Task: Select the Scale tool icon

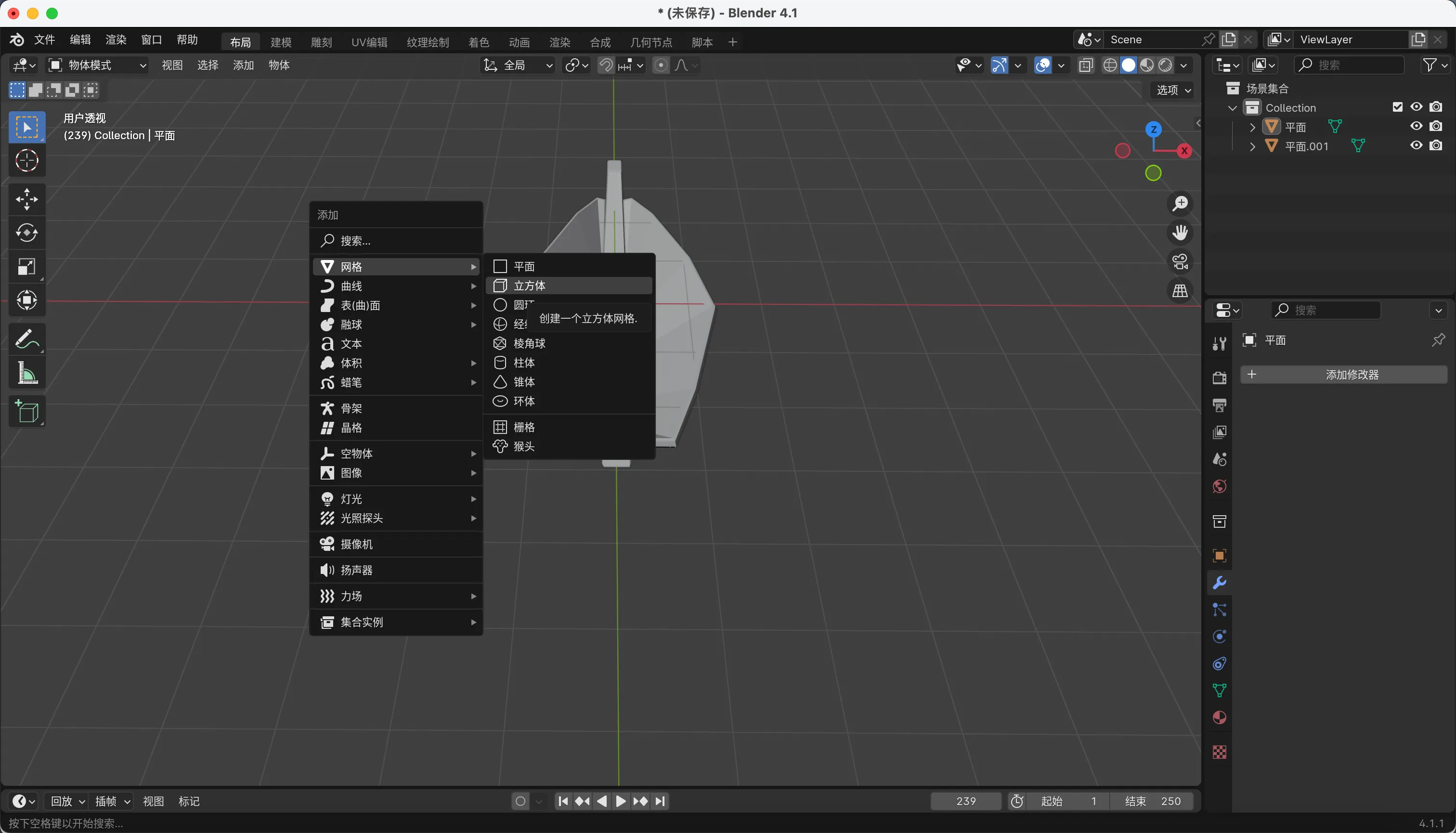Action: tap(26, 267)
